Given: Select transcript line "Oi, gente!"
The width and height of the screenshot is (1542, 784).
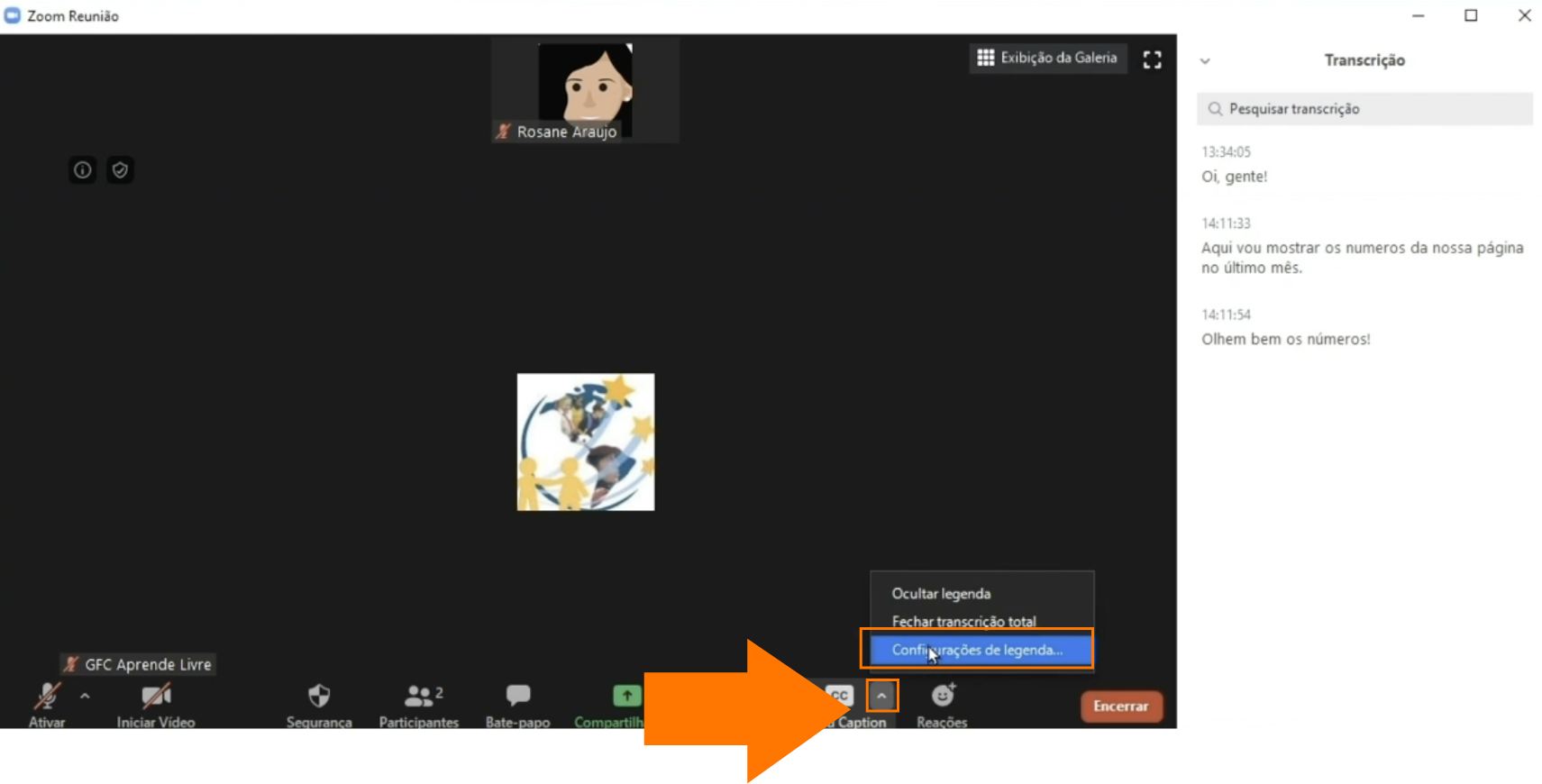Looking at the screenshot, I should [1234, 177].
